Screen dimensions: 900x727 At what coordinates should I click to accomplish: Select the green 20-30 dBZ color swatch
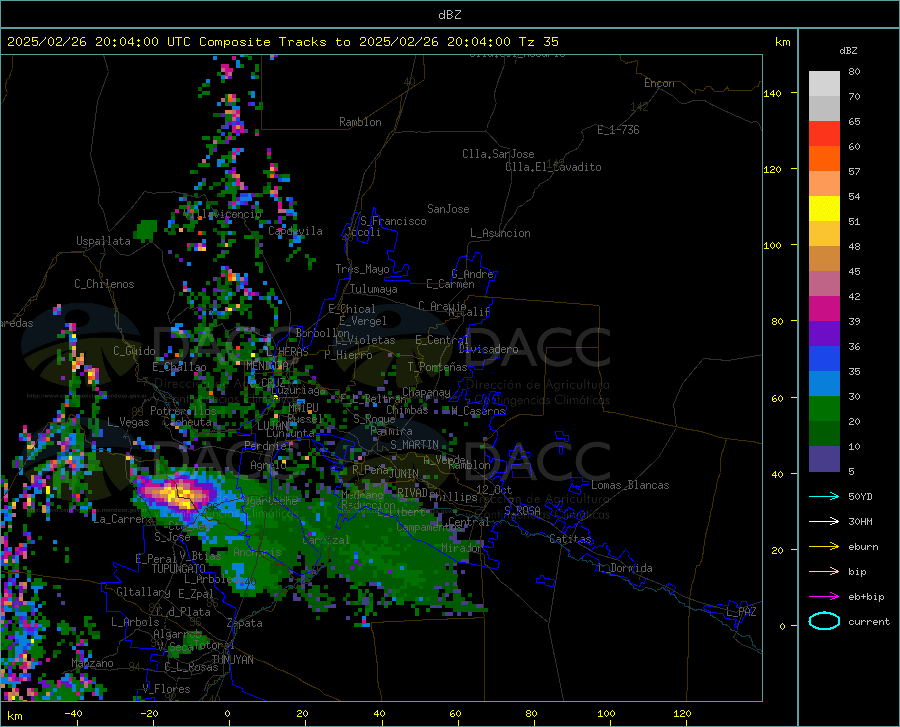coord(824,409)
